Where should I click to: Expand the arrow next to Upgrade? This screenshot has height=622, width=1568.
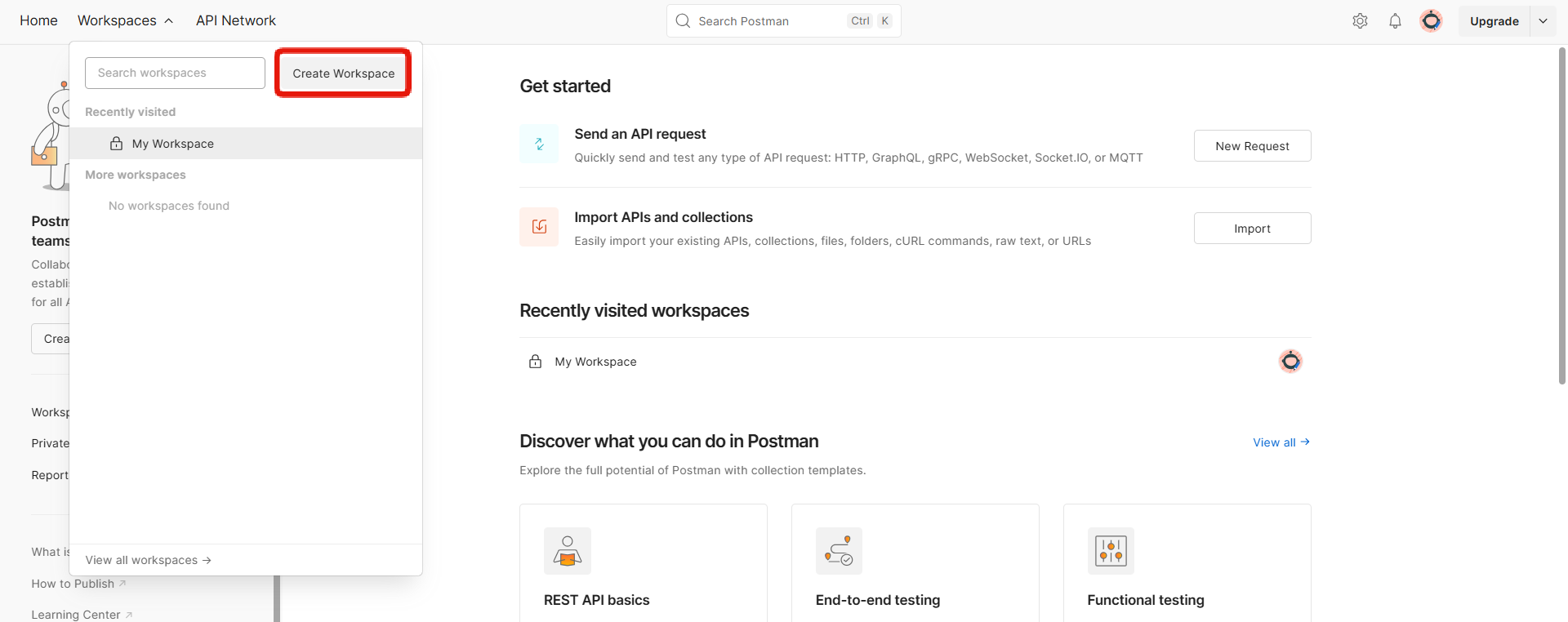1543,21
